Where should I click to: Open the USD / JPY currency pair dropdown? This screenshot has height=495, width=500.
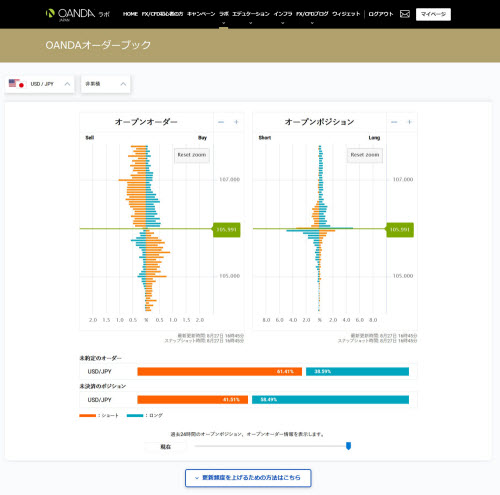click(39, 84)
